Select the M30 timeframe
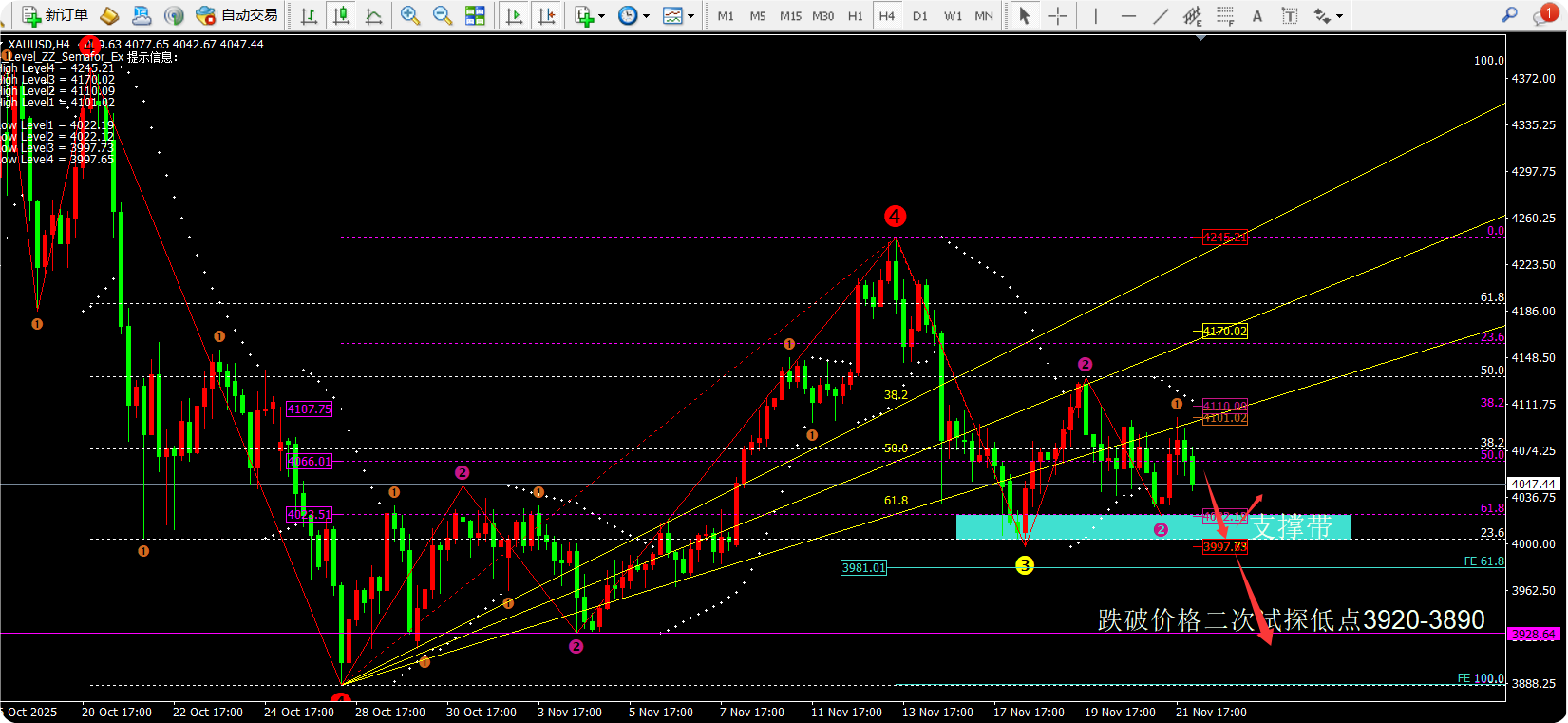This screenshot has width=1568, height=723. [x=823, y=15]
